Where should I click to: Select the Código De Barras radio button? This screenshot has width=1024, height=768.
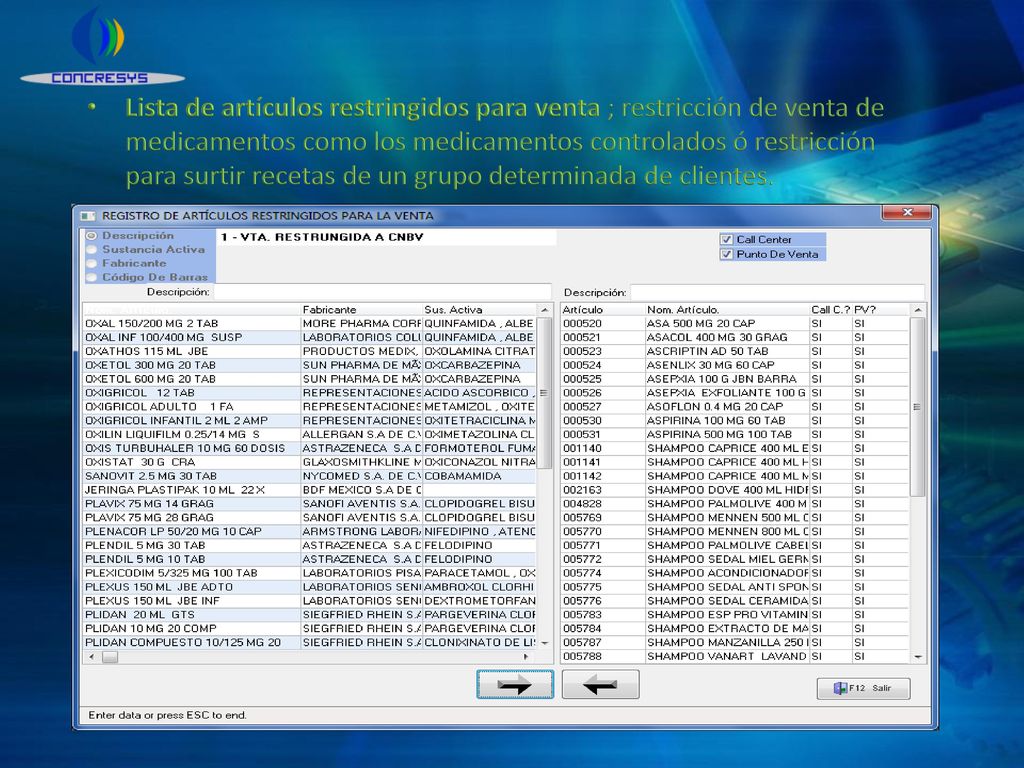pos(91,277)
